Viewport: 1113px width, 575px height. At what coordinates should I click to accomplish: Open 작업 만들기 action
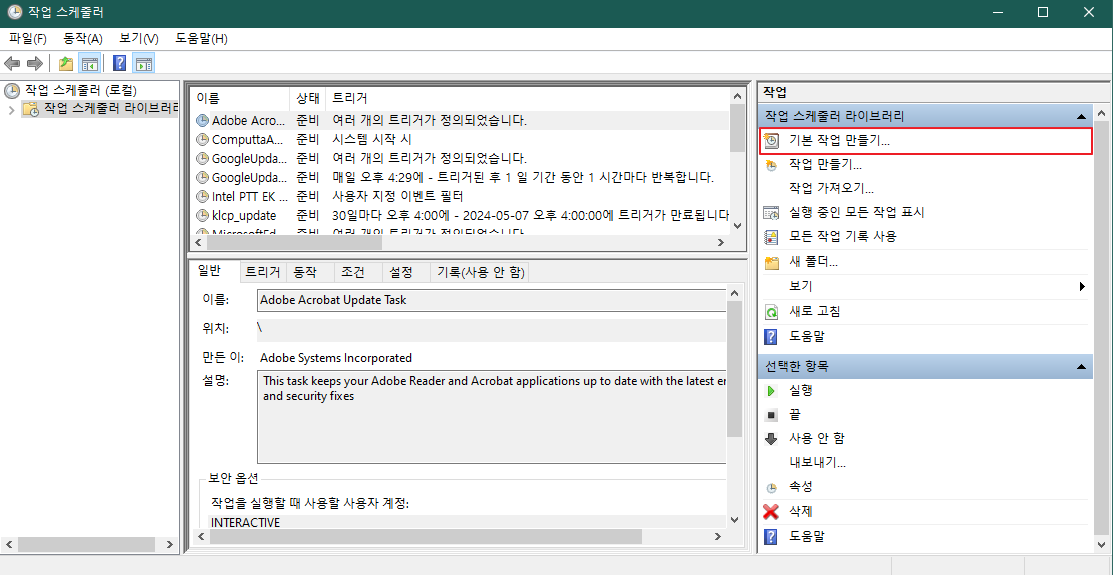826,165
